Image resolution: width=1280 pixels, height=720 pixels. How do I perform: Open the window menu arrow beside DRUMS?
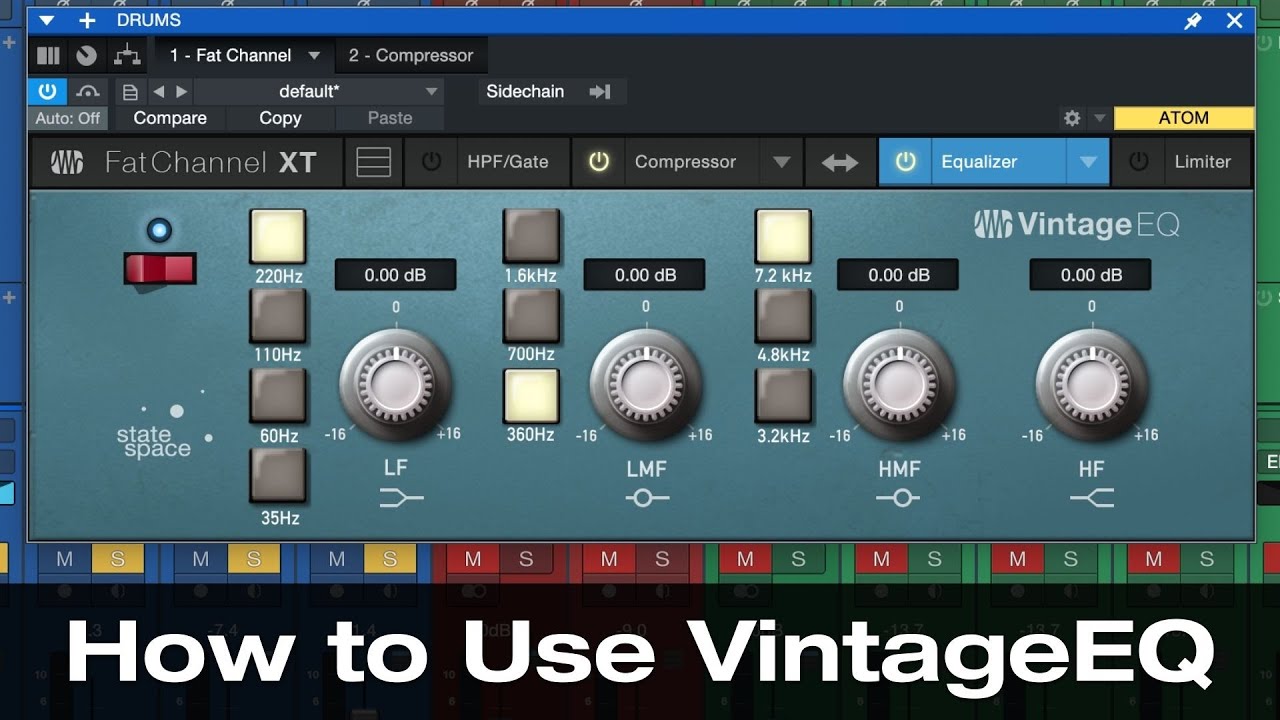coord(46,20)
